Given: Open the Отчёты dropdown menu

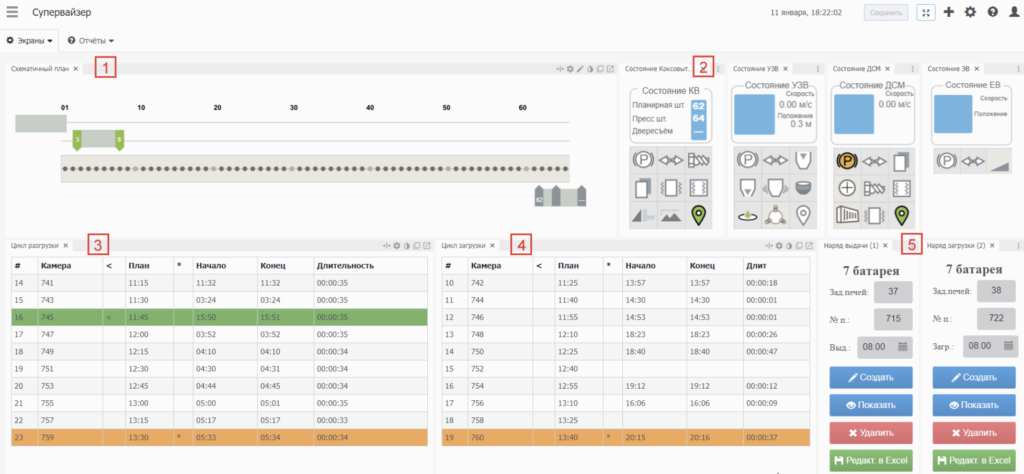Looking at the screenshot, I should 91,40.
